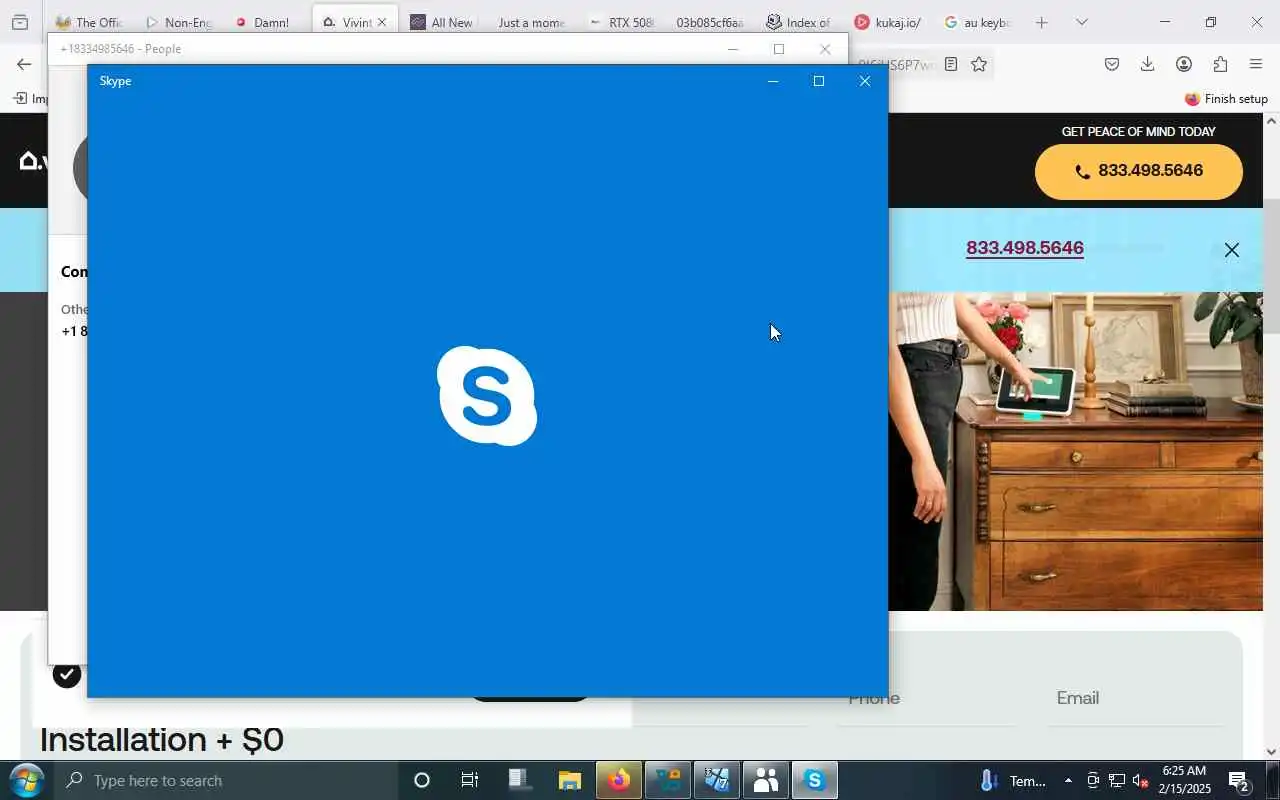Dismiss the blue phone number banner
This screenshot has width=1280, height=800.
point(1232,250)
